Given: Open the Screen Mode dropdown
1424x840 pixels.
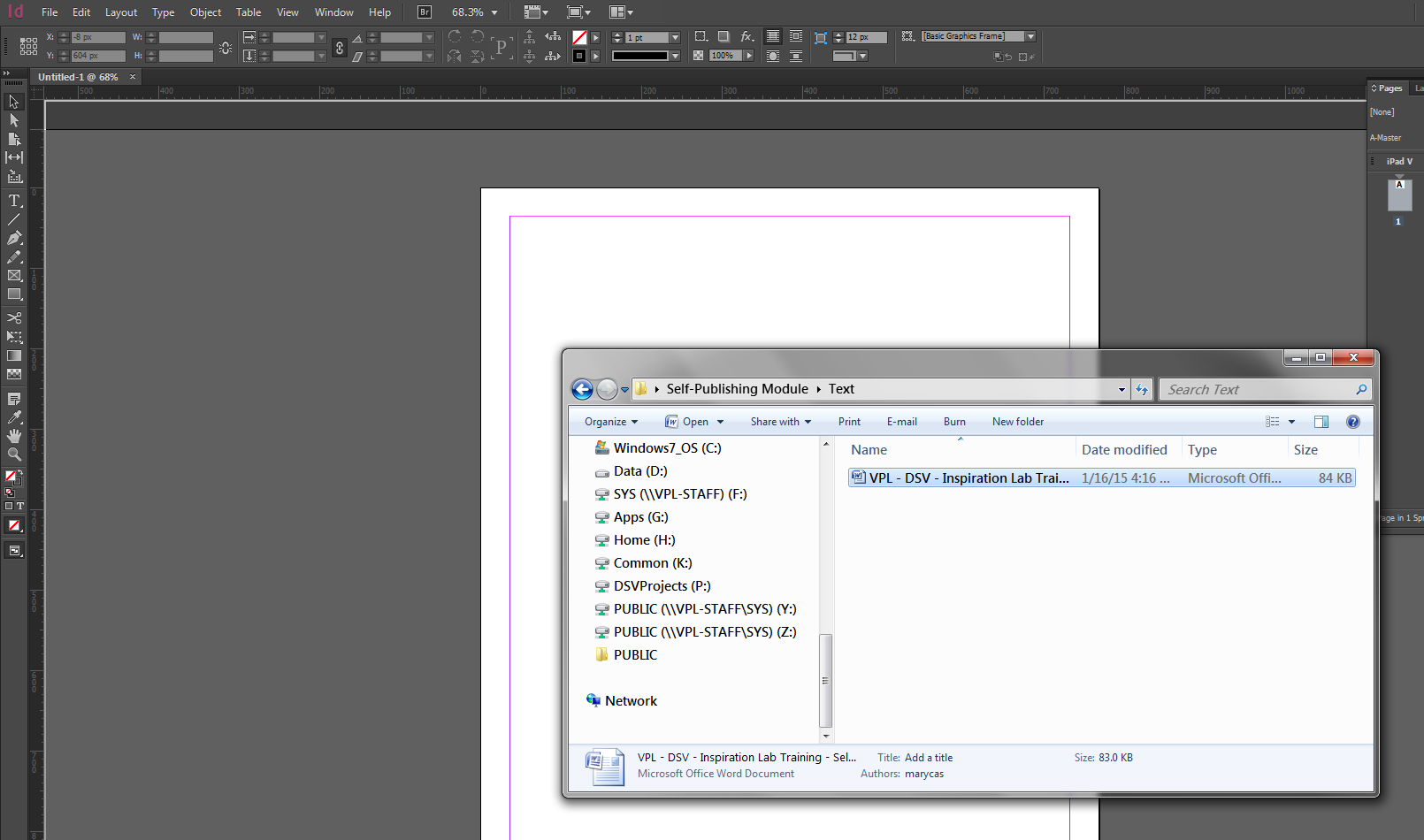Looking at the screenshot, I should 578,12.
